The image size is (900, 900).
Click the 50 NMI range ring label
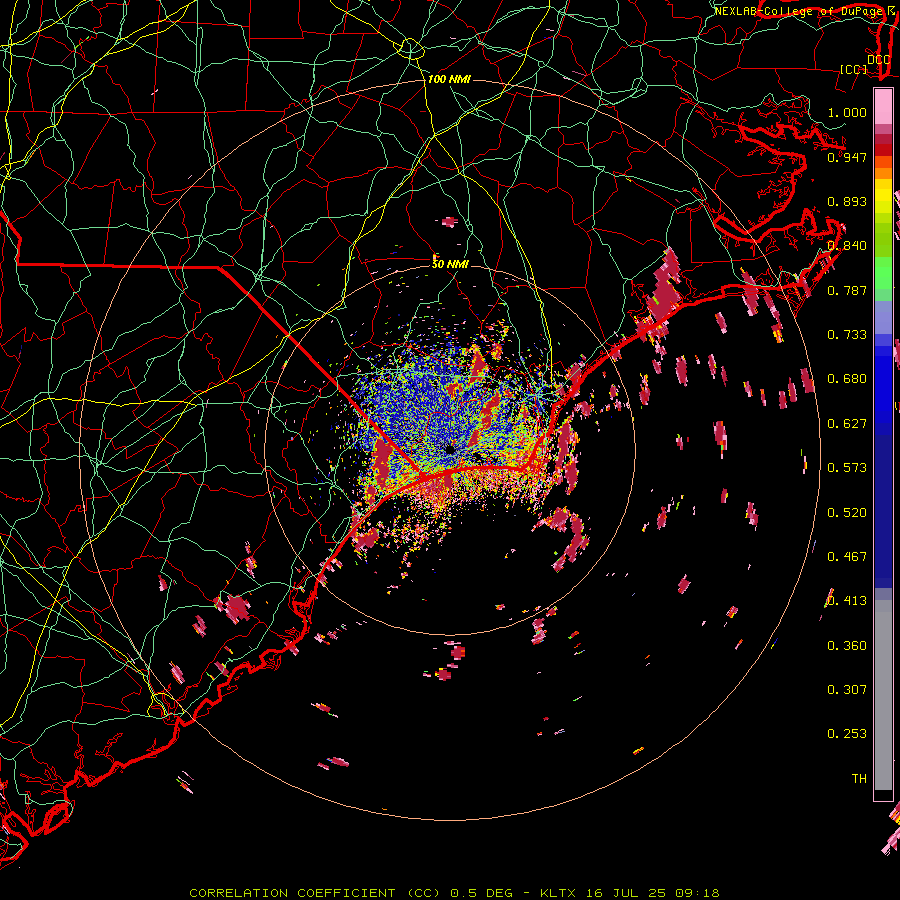pyautogui.click(x=450, y=264)
